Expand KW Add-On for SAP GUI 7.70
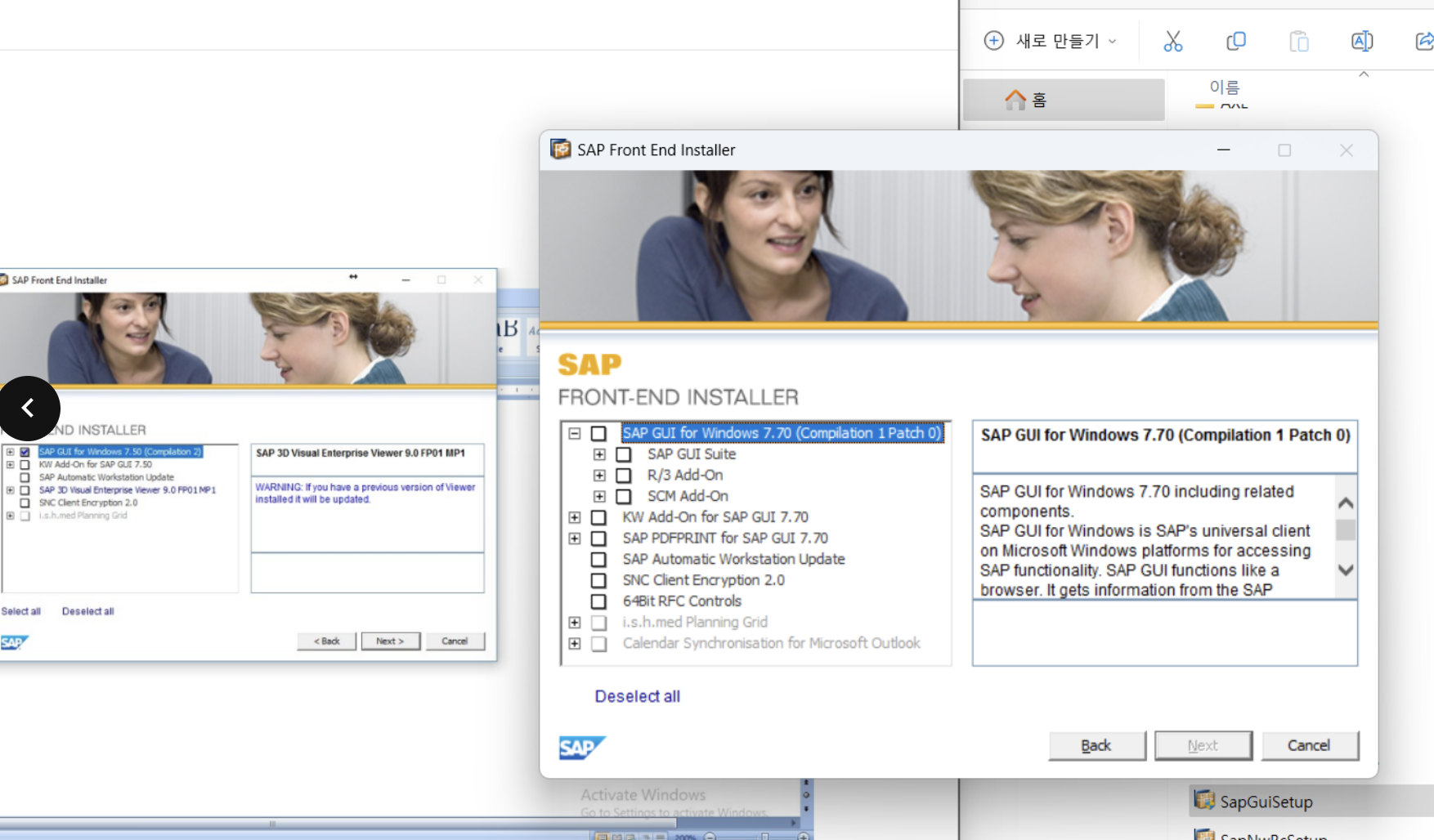Viewport: 1434px width, 840px height. tap(575, 517)
